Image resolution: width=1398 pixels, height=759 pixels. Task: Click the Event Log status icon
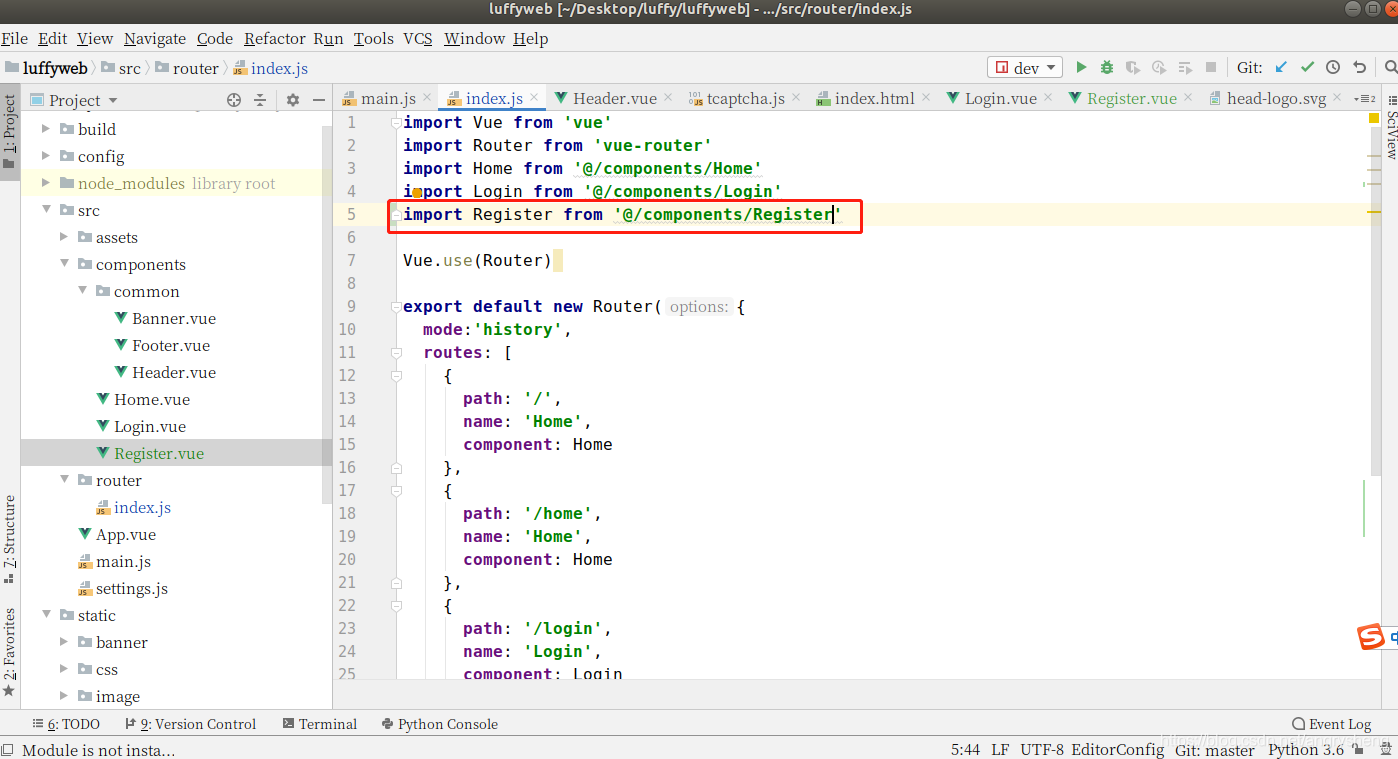click(1331, 724)
